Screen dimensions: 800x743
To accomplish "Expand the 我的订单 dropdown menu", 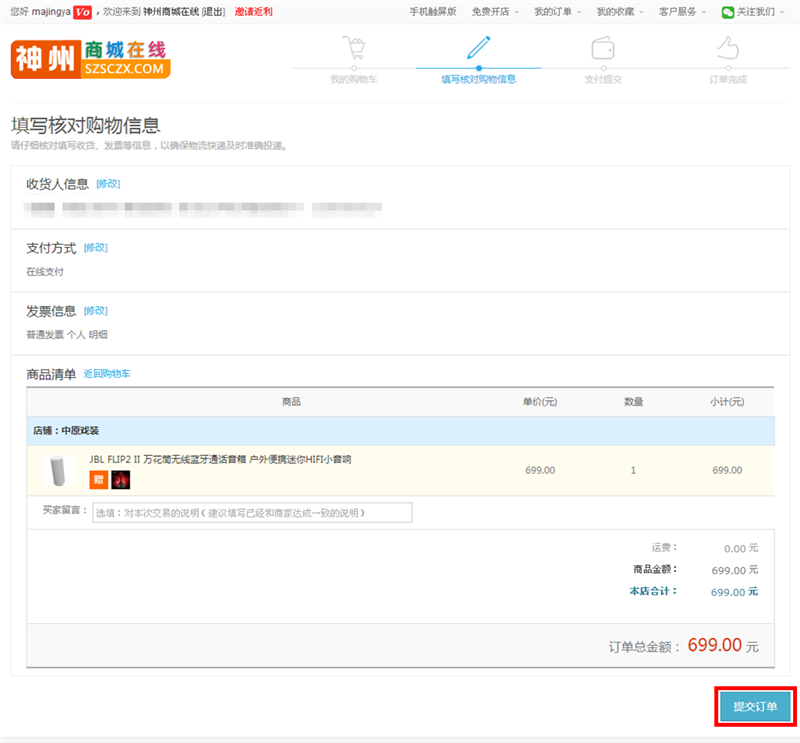I will point(557,12).
